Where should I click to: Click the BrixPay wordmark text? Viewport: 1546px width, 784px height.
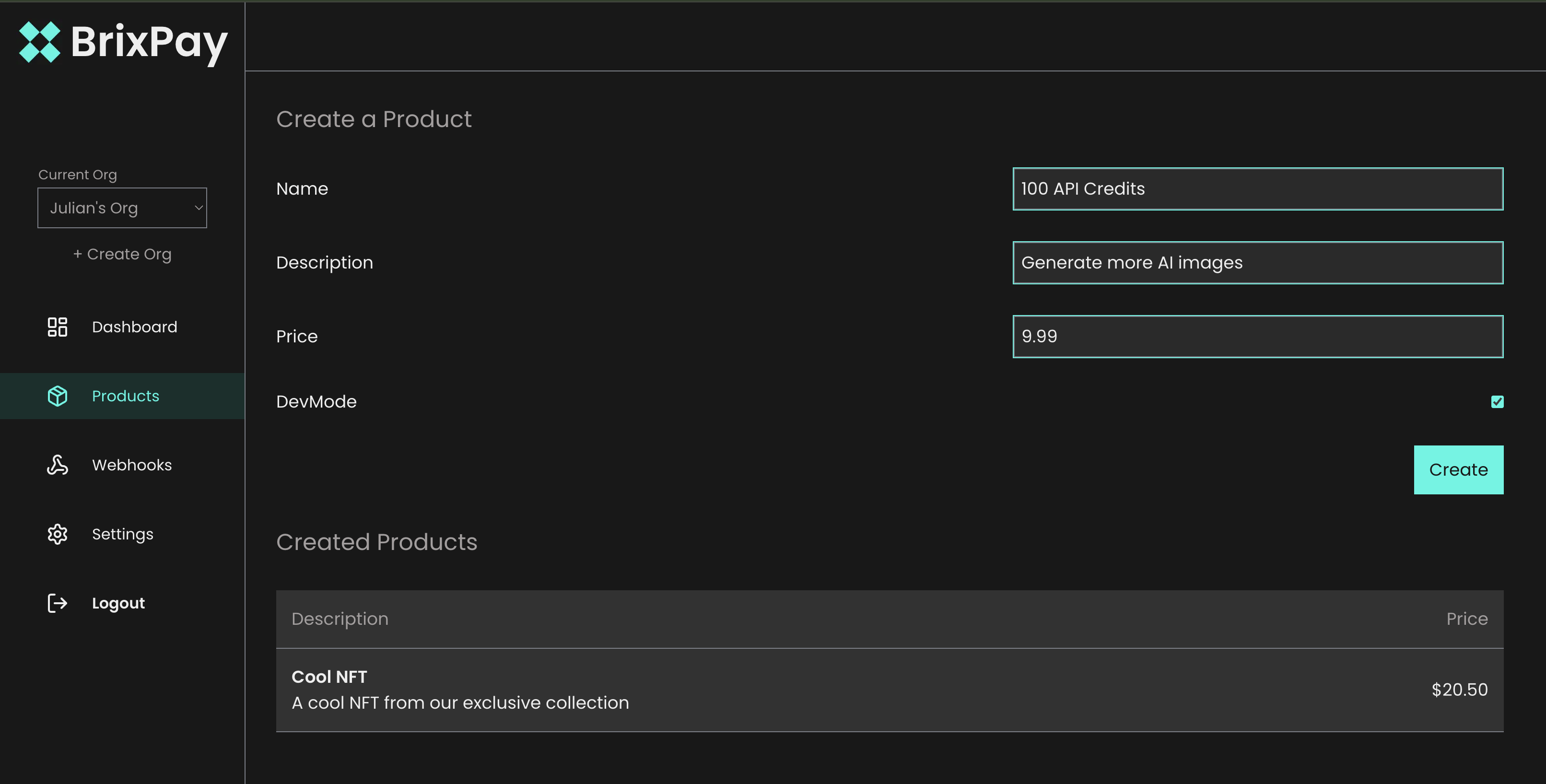tap(149, 42)
